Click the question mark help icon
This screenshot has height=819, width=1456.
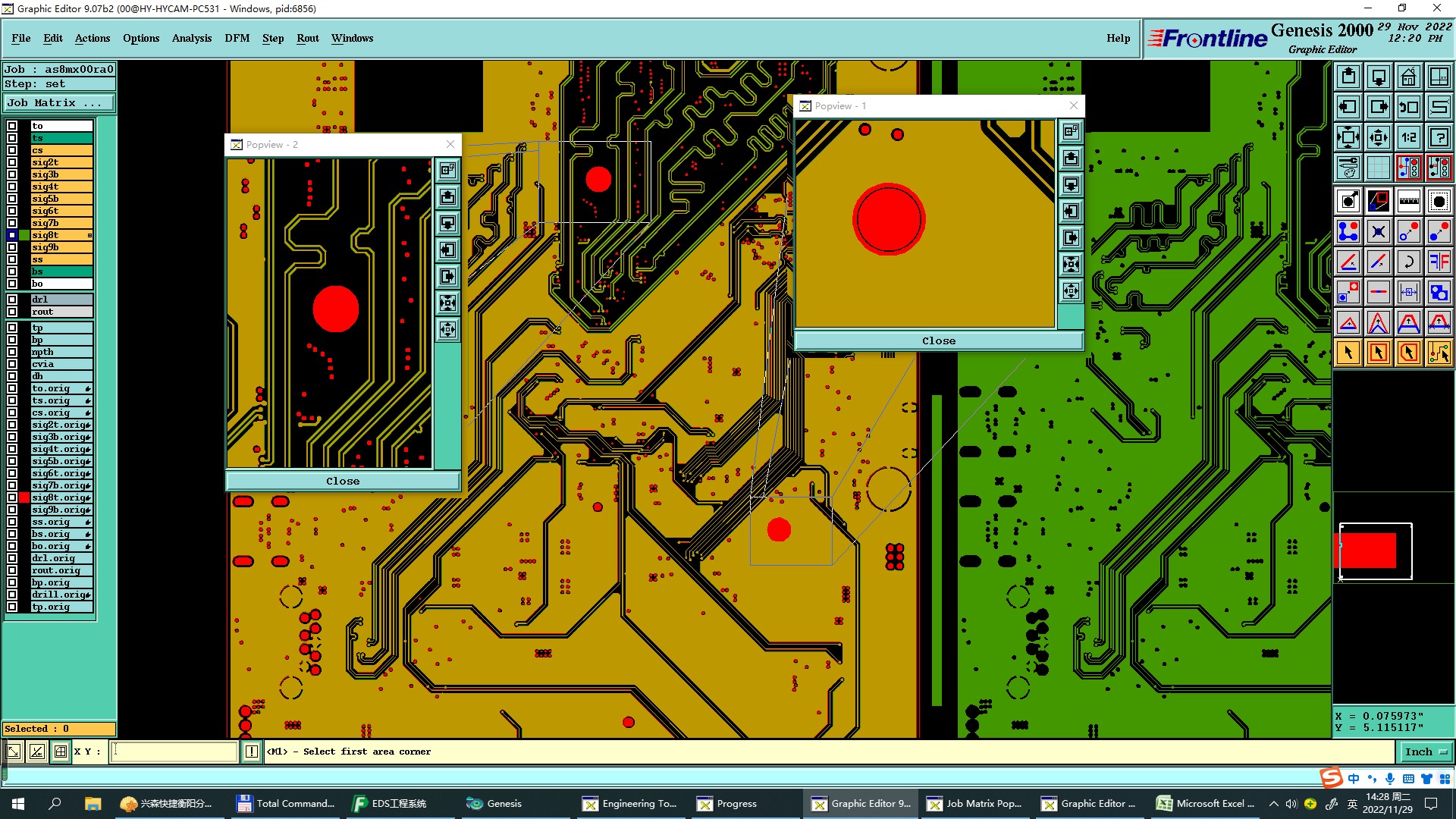[1439, 137]
